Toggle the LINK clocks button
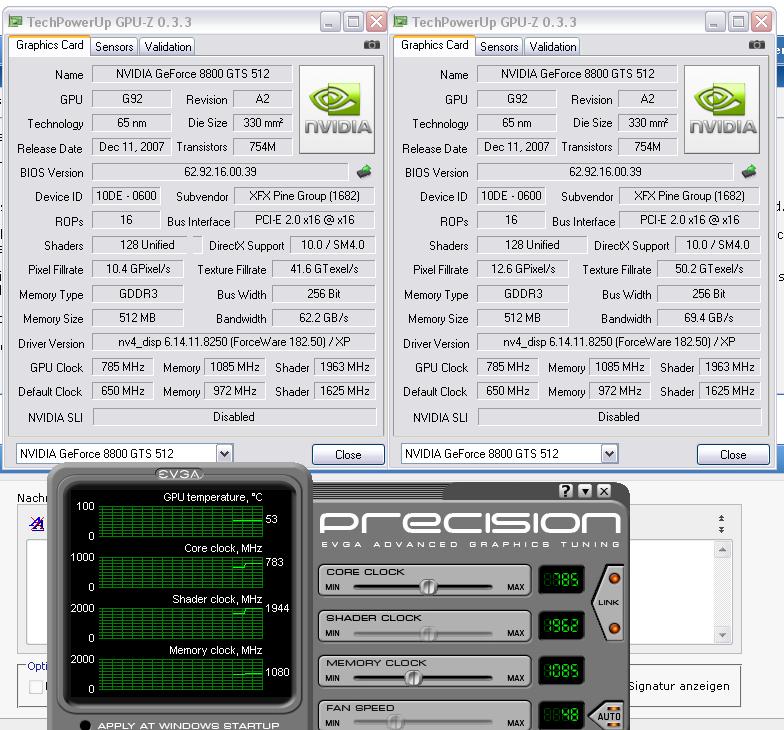This screenshot has width=784, height=730. coord(608,603)
